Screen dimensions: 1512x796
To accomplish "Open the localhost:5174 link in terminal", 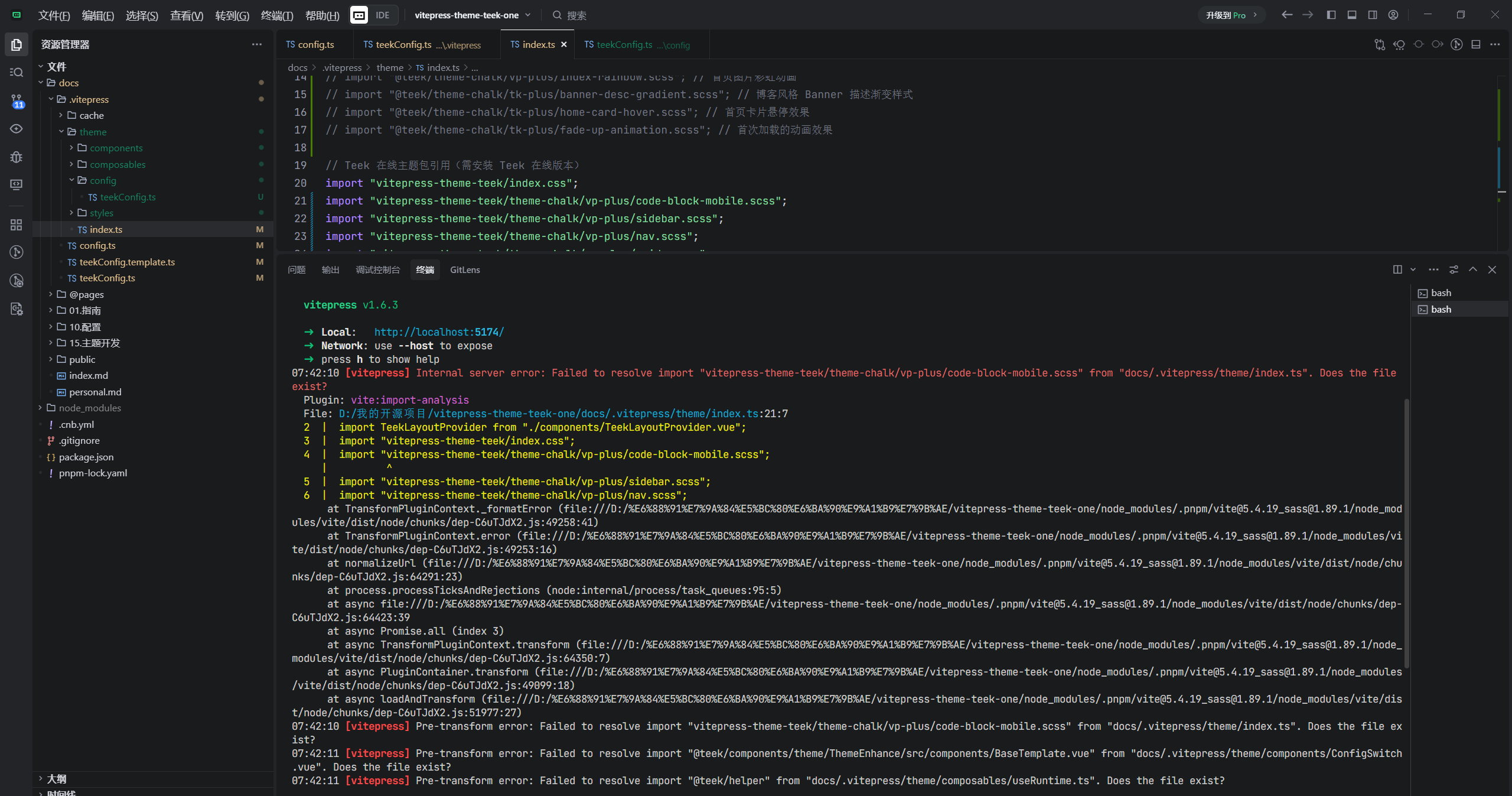I will (439, 332).
